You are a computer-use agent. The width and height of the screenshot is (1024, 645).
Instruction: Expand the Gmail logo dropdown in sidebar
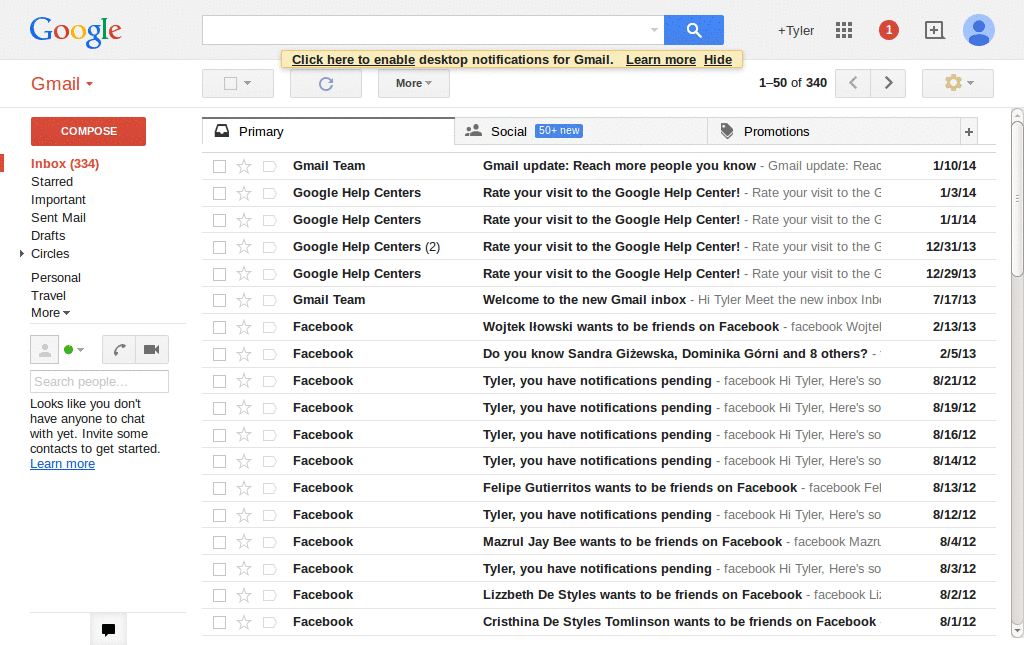click(88, 84)
